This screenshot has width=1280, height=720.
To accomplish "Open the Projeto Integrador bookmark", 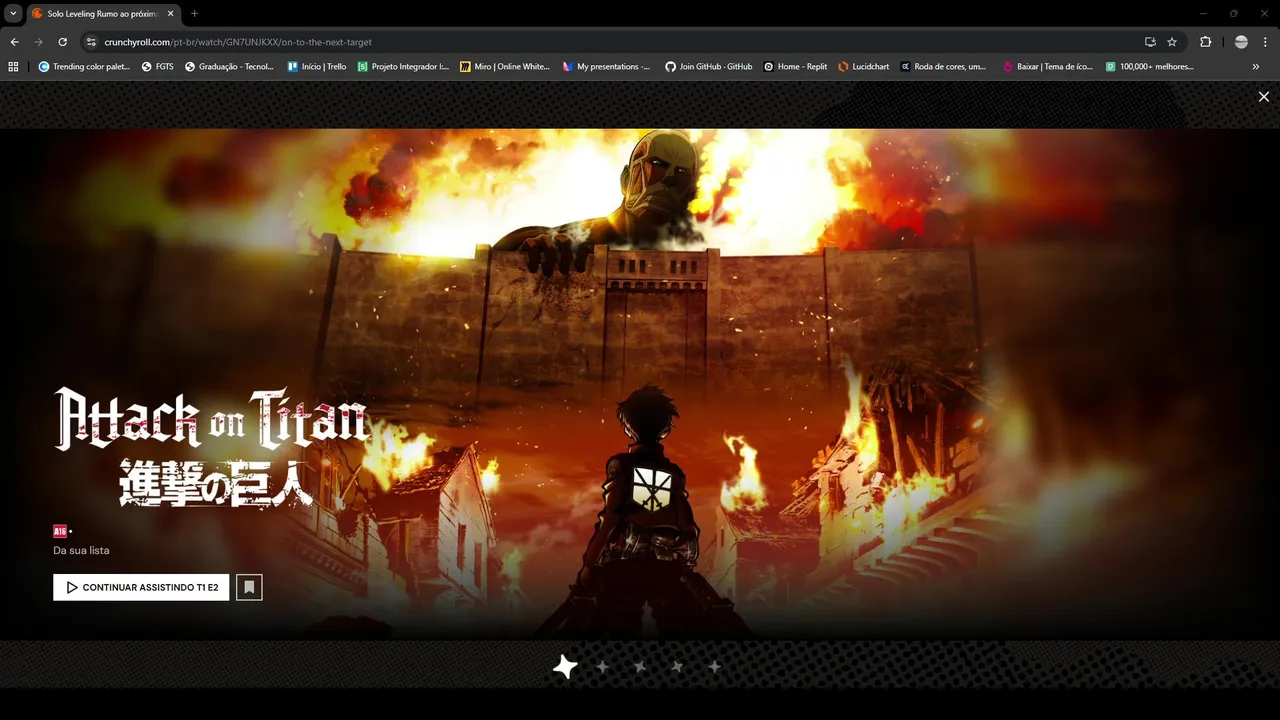I will (x=403, y=66).
